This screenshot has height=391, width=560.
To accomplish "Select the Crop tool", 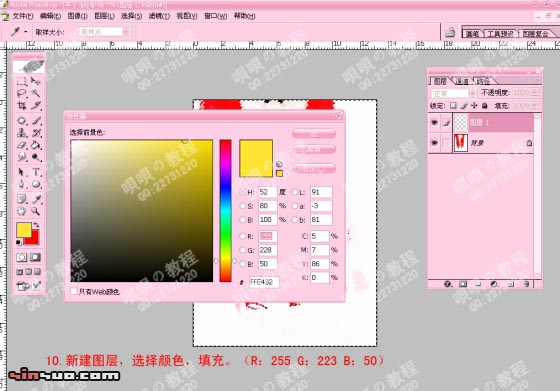I will point(22,106).
